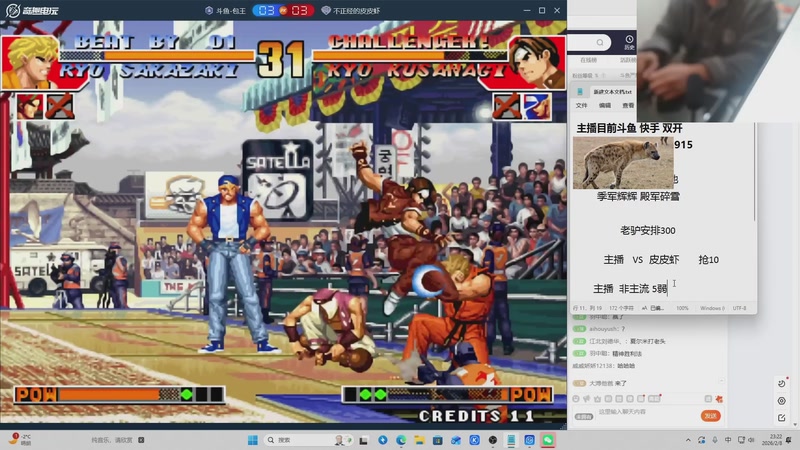The image size is (800, 450).
Task: Click the music ticker close icon on taskbar
Action: 141,440
